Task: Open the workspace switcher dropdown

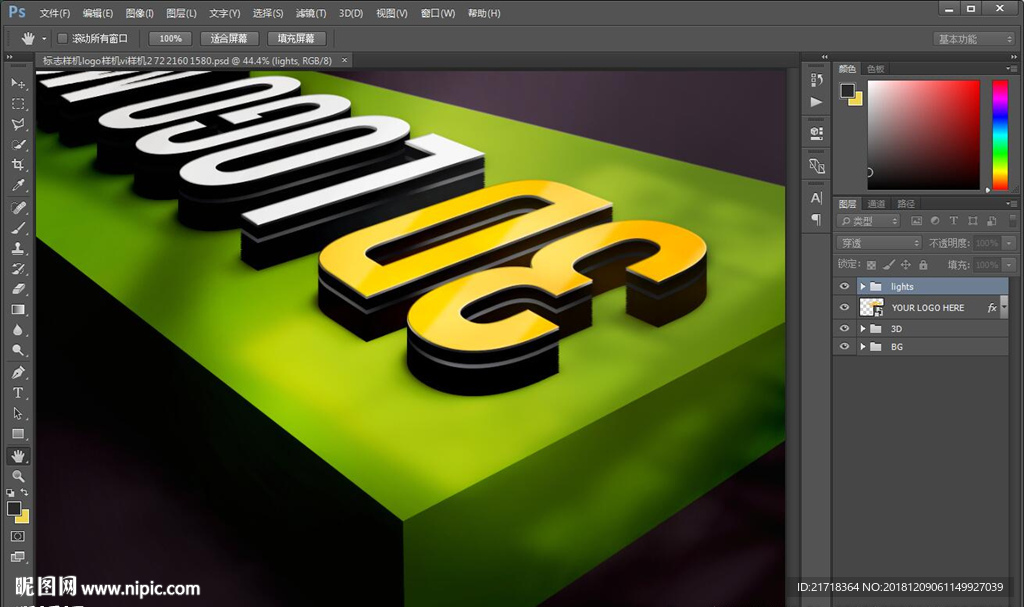Action: (974, 39)
